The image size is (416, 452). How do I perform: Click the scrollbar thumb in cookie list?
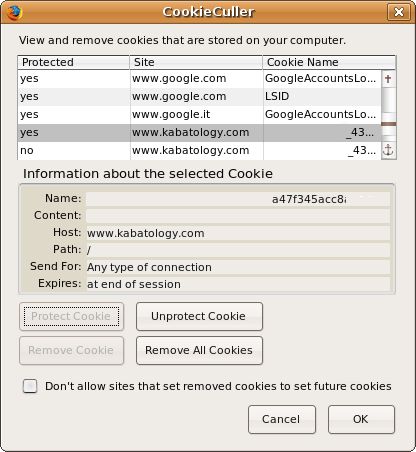[388, 124]
